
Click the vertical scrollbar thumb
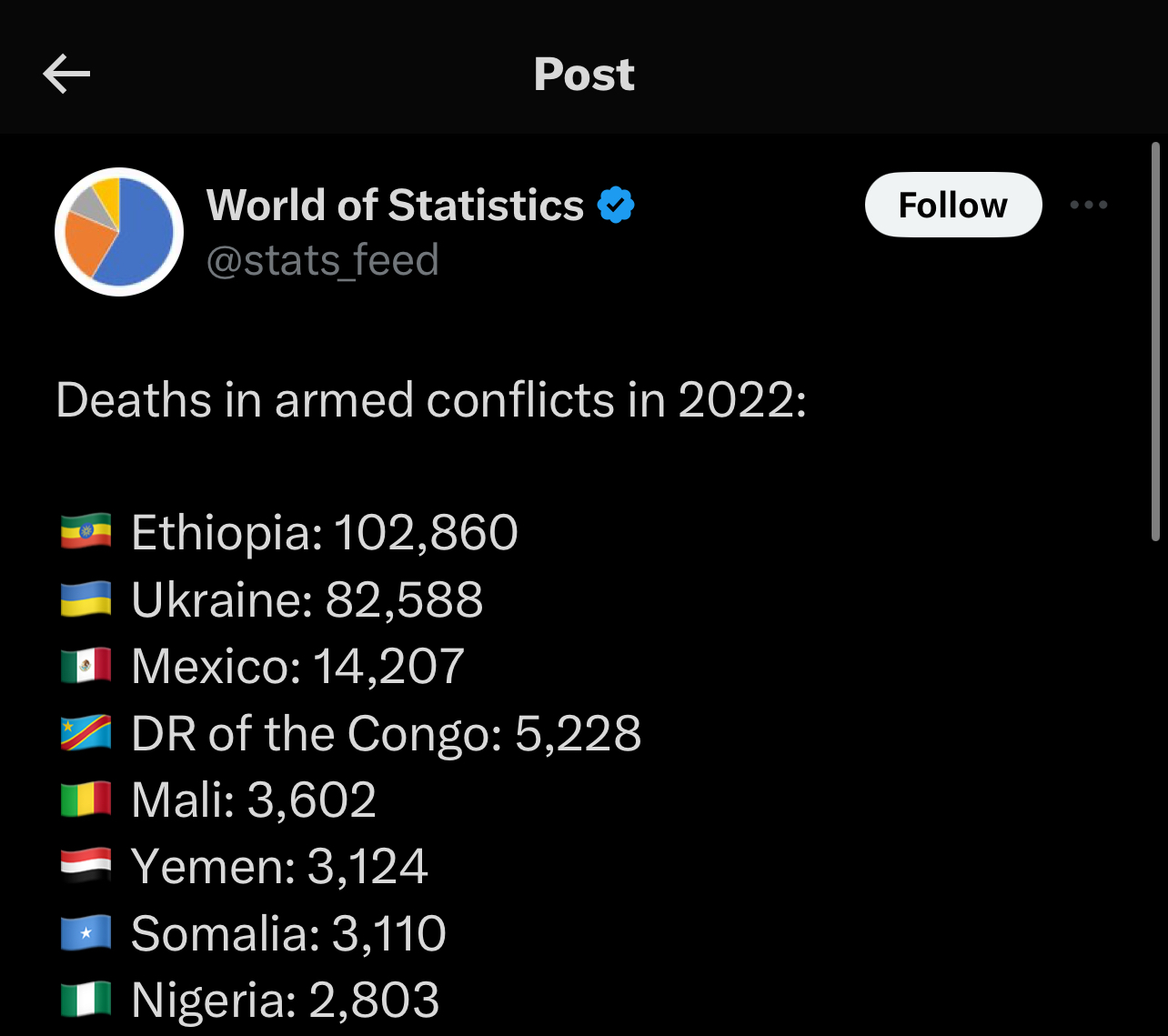(x=1155, y=342)
